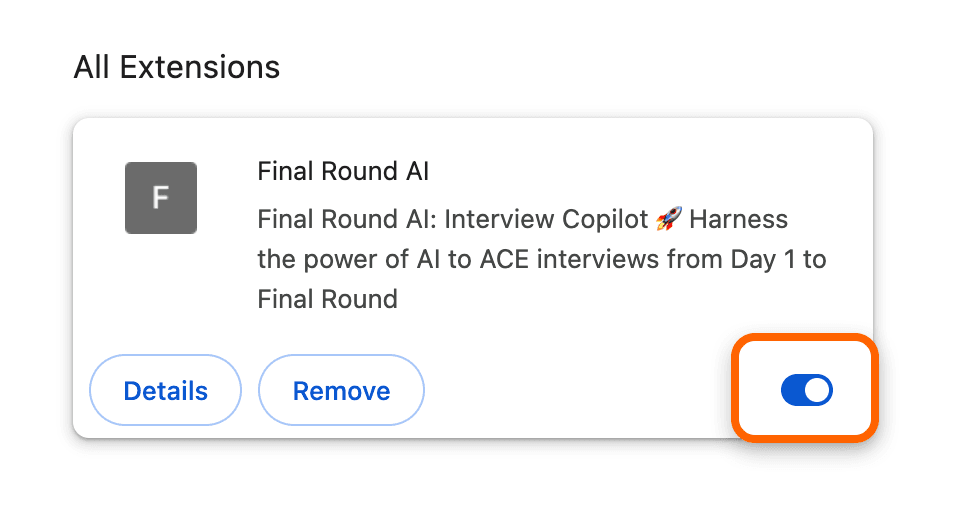Click the white knob of the toggle

[x=818, y=390]
